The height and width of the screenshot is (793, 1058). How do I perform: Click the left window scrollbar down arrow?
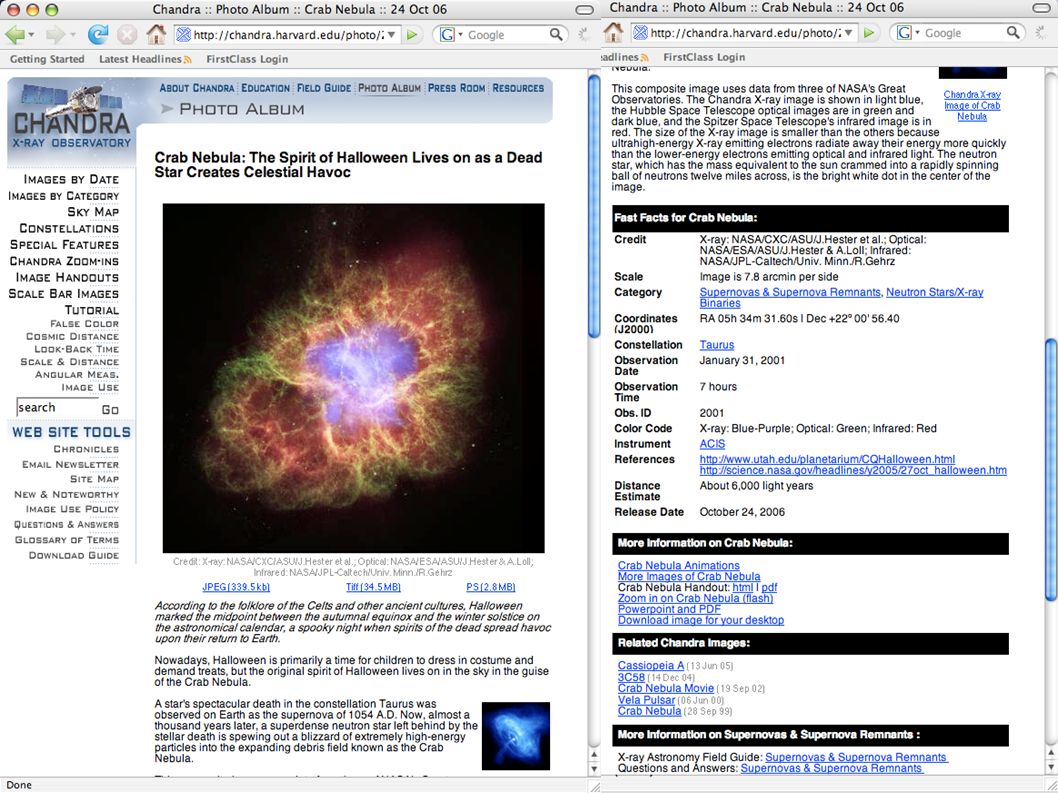click(x=594, y=768)
